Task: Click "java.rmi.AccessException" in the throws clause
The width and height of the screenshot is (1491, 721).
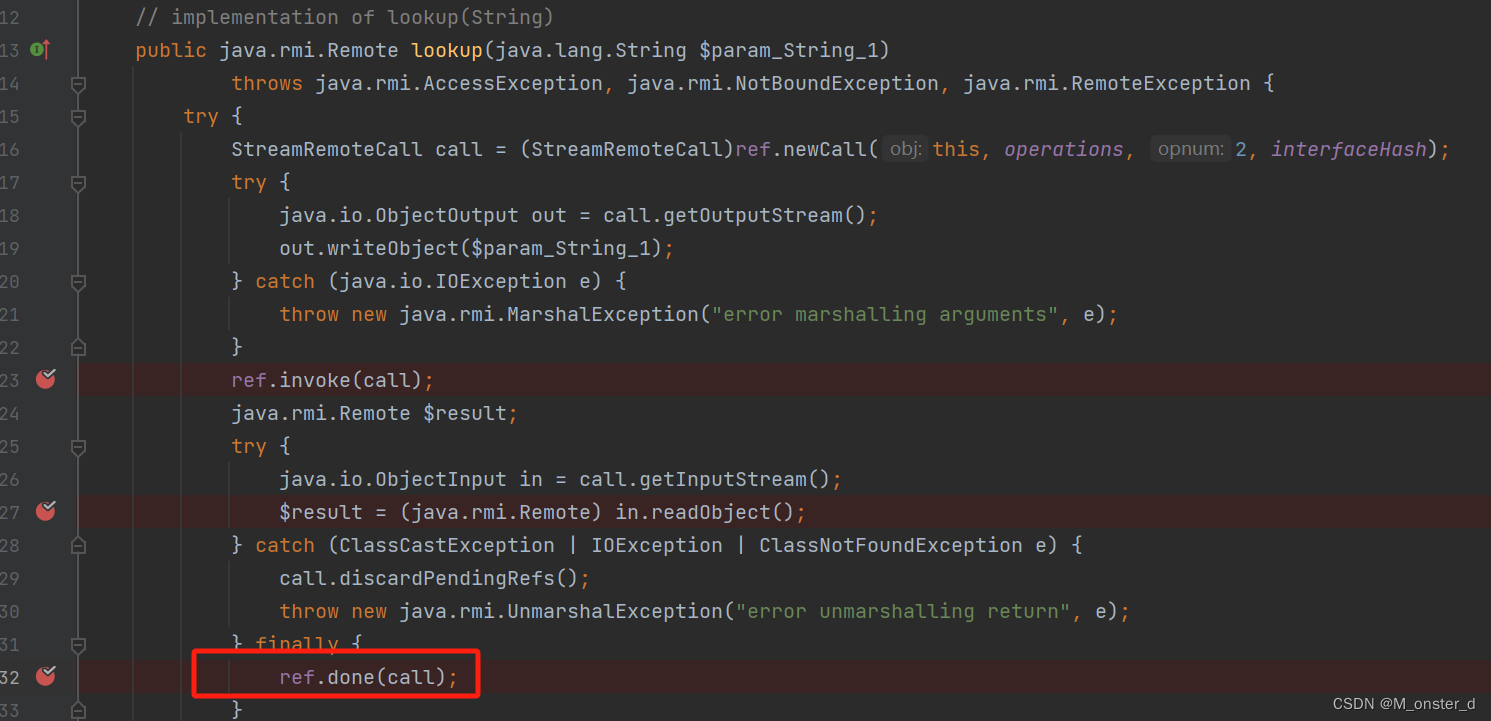Action: click(459, 83)
